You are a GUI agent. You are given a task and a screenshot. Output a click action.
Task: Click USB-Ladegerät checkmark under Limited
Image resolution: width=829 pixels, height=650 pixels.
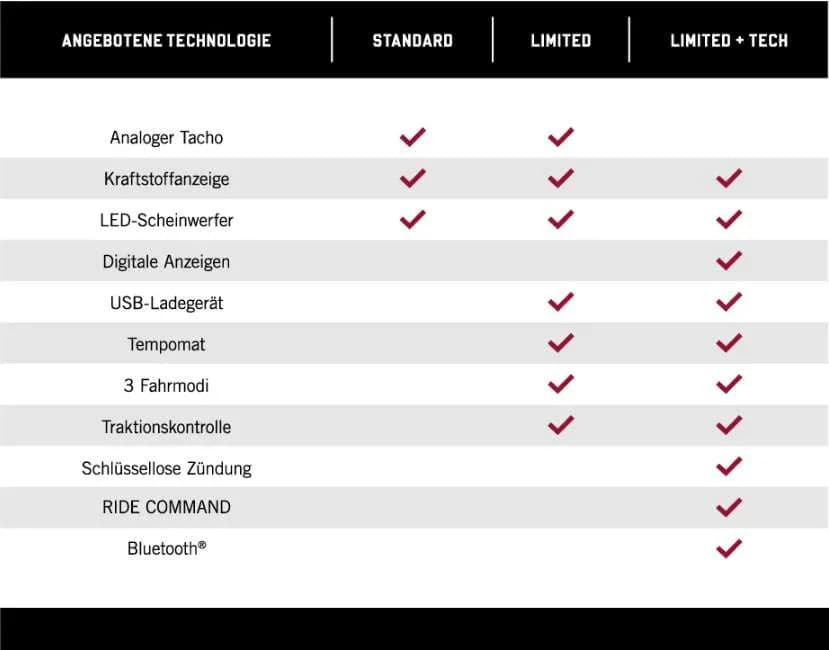pyautogui.click(x=560, y=302)
